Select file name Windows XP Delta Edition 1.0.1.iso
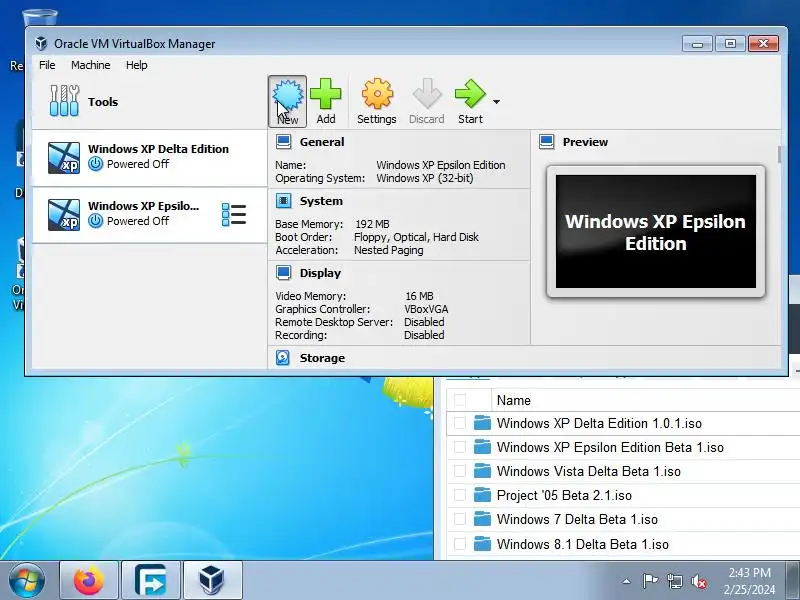The image size is (800, 600). (599, 423)
